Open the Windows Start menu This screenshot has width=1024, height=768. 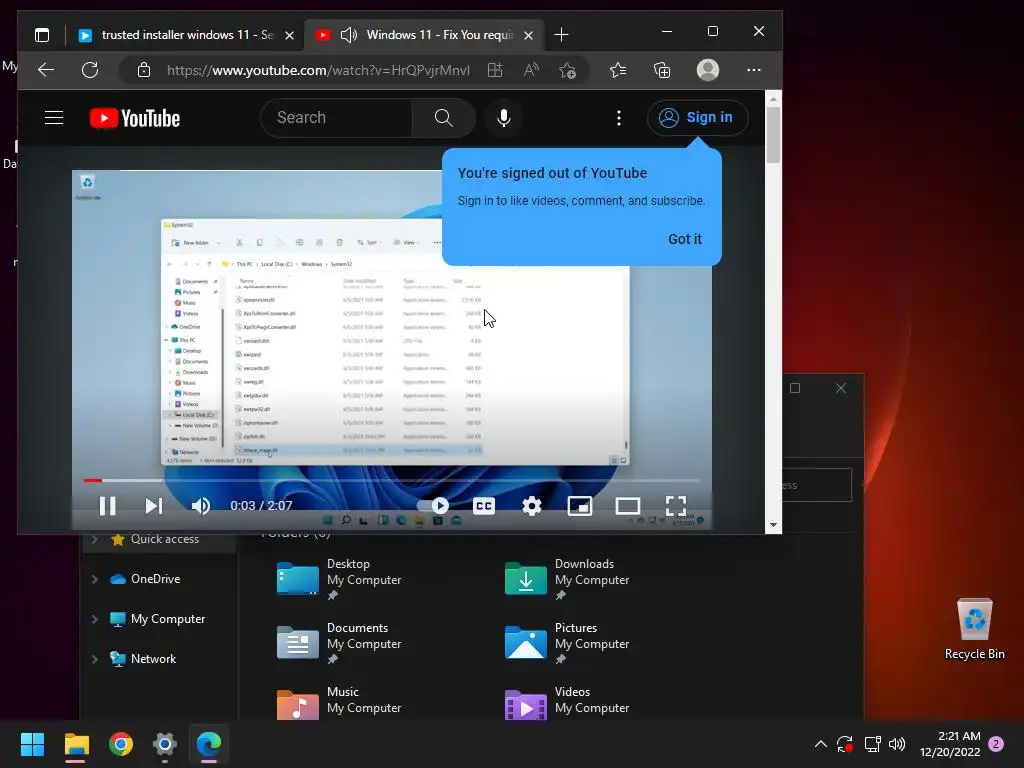pyautogui.click(x=32, y=744)
